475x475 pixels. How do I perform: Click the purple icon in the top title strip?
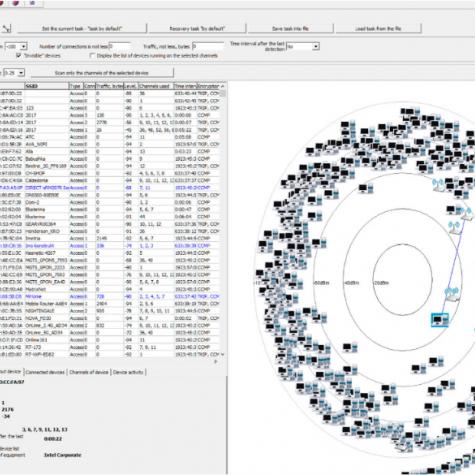point(15,3)
